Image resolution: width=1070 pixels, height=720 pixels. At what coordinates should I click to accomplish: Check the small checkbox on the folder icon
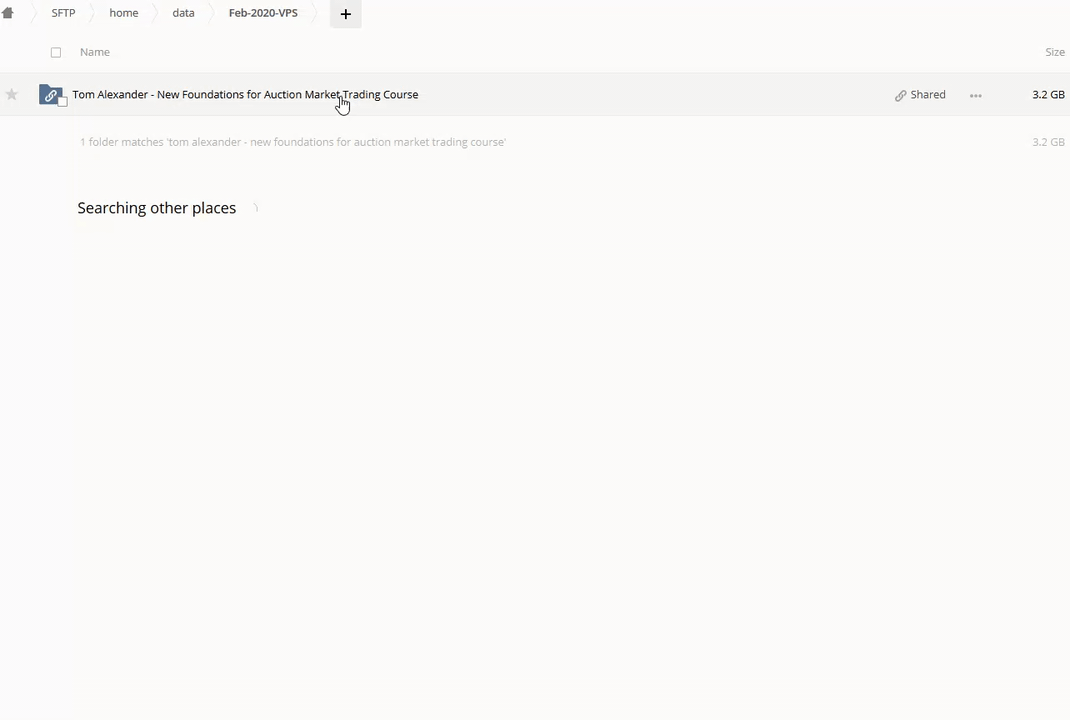click(62, 102)
